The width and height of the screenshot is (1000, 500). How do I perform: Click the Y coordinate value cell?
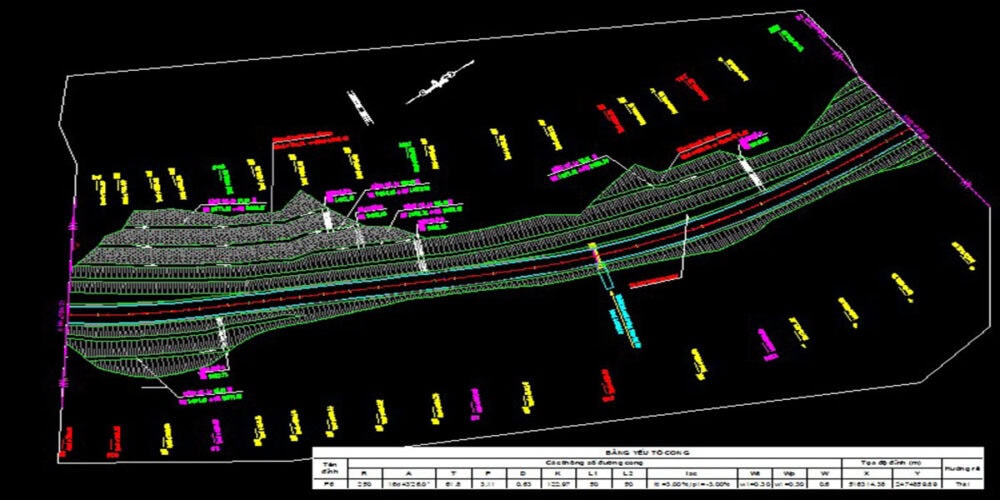point(915,484)
